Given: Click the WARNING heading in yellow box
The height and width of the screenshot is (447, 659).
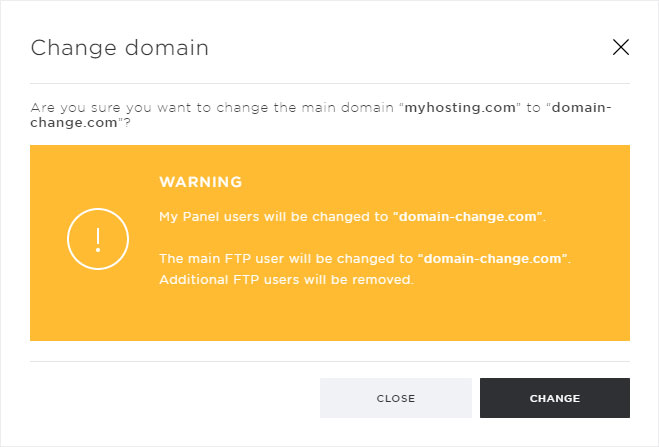Looking at the screenshot, I should [x=201, y=182].
